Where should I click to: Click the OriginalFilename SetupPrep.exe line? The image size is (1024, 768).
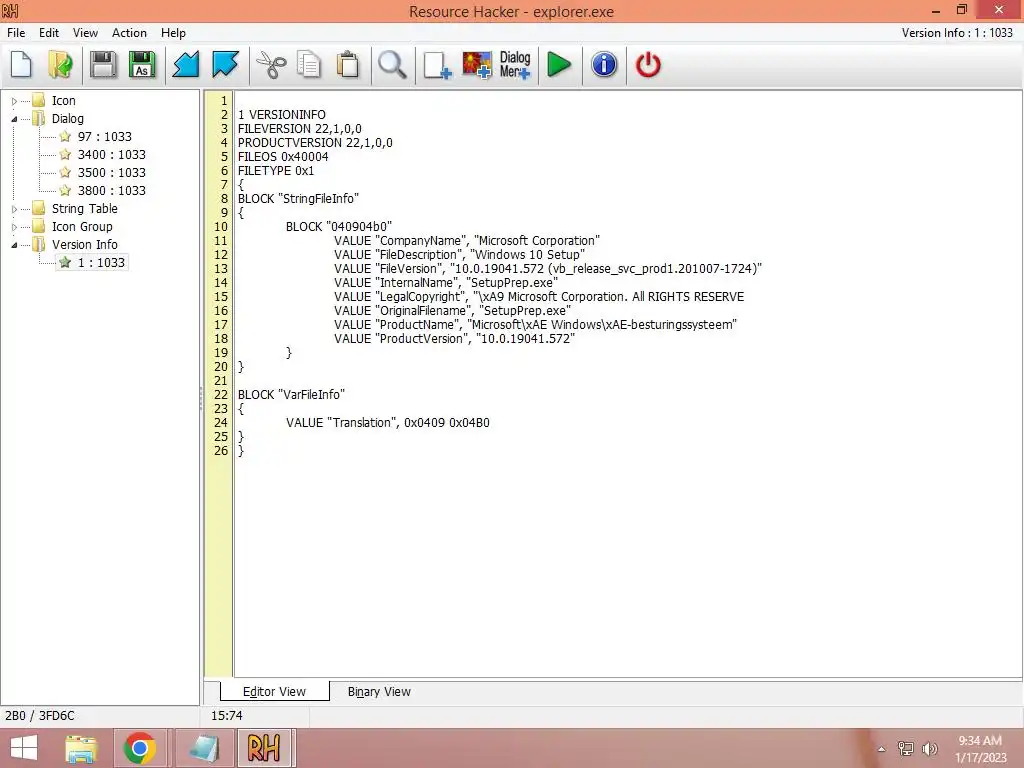coord(453,311)
